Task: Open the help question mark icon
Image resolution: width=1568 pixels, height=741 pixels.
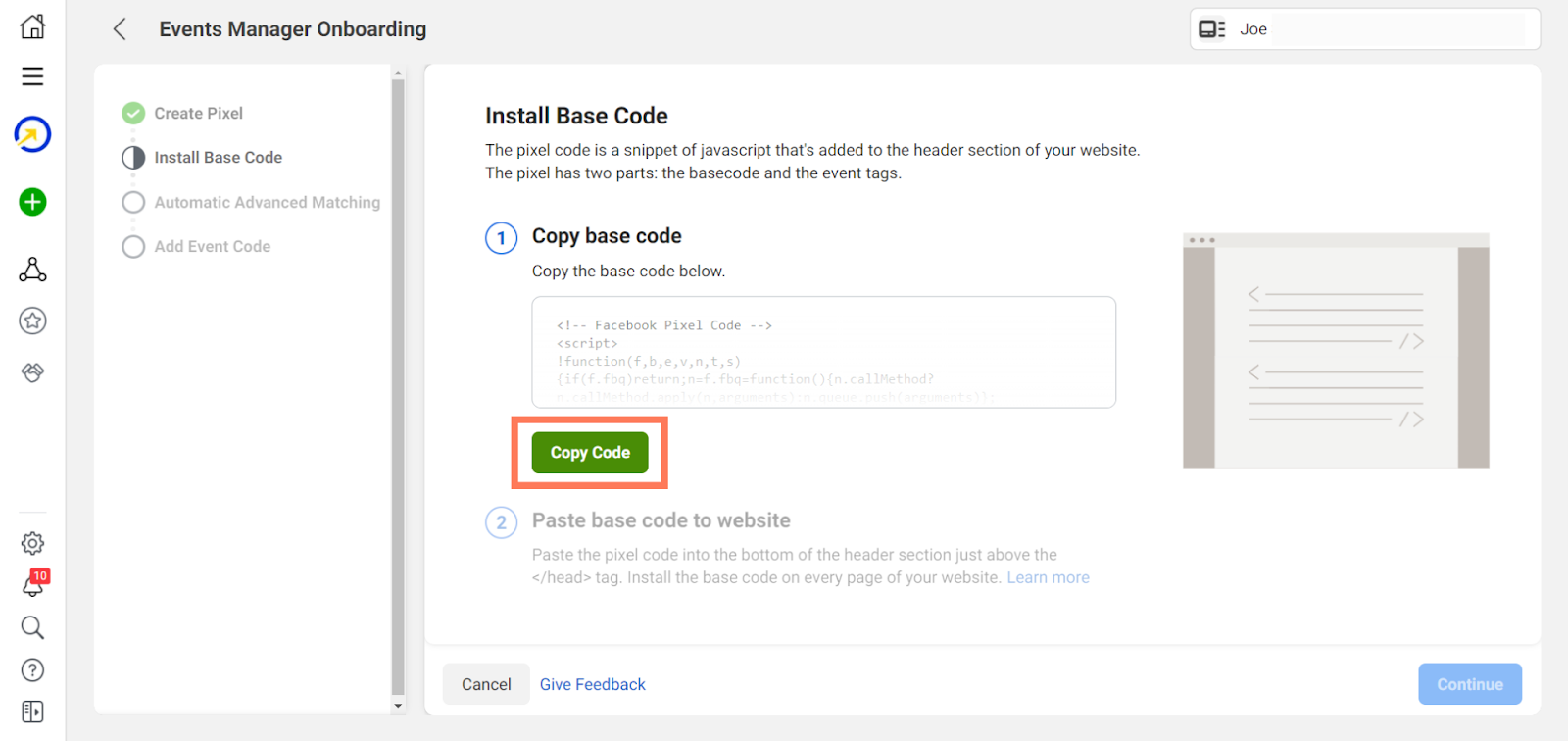Action: coord(32,670)
